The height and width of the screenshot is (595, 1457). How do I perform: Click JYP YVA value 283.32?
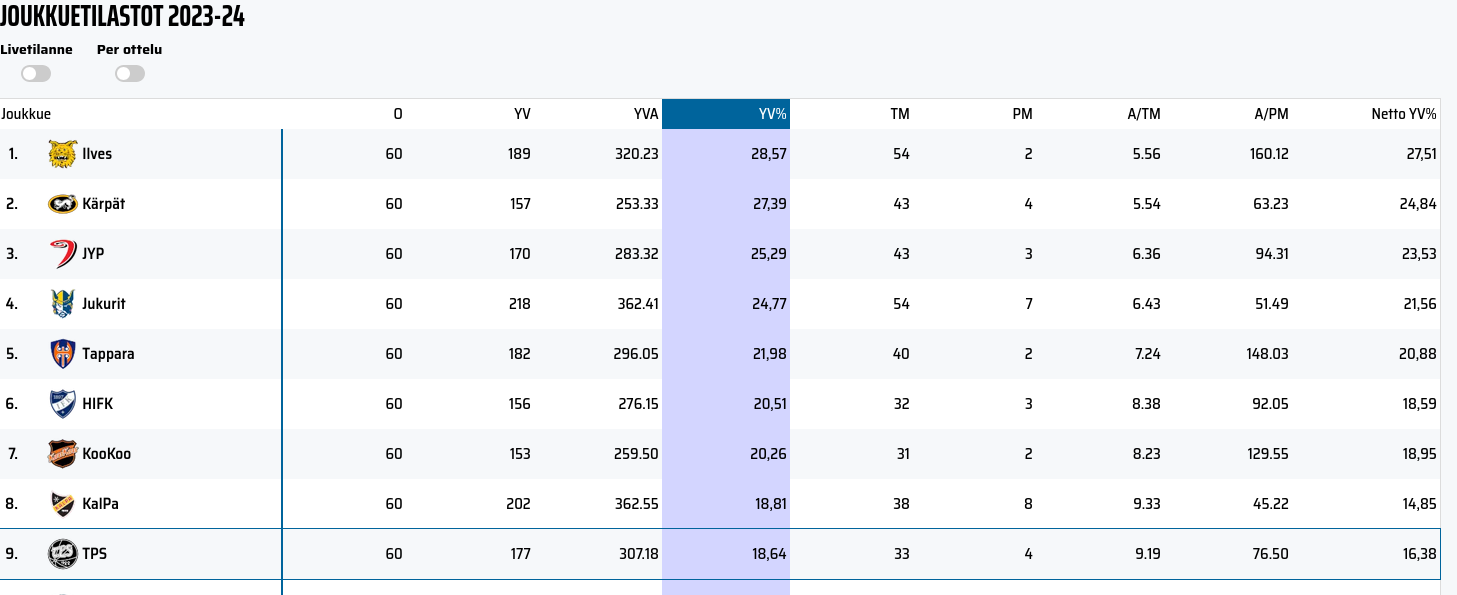click(637, 254)
